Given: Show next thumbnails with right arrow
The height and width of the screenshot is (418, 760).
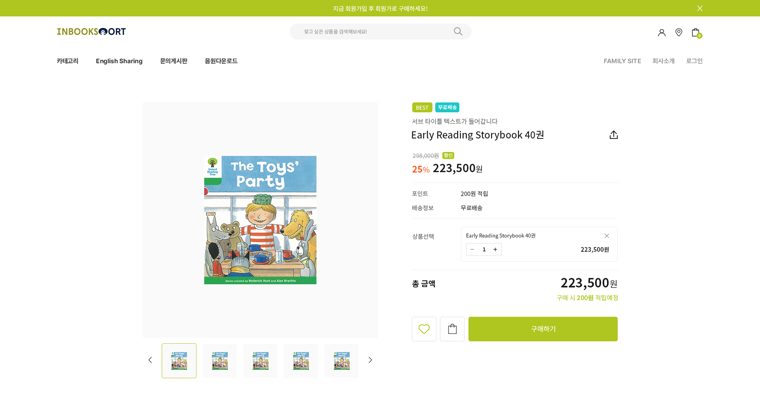Looking at the screenshot, I should pyautogui.click(x=370, y=360).
